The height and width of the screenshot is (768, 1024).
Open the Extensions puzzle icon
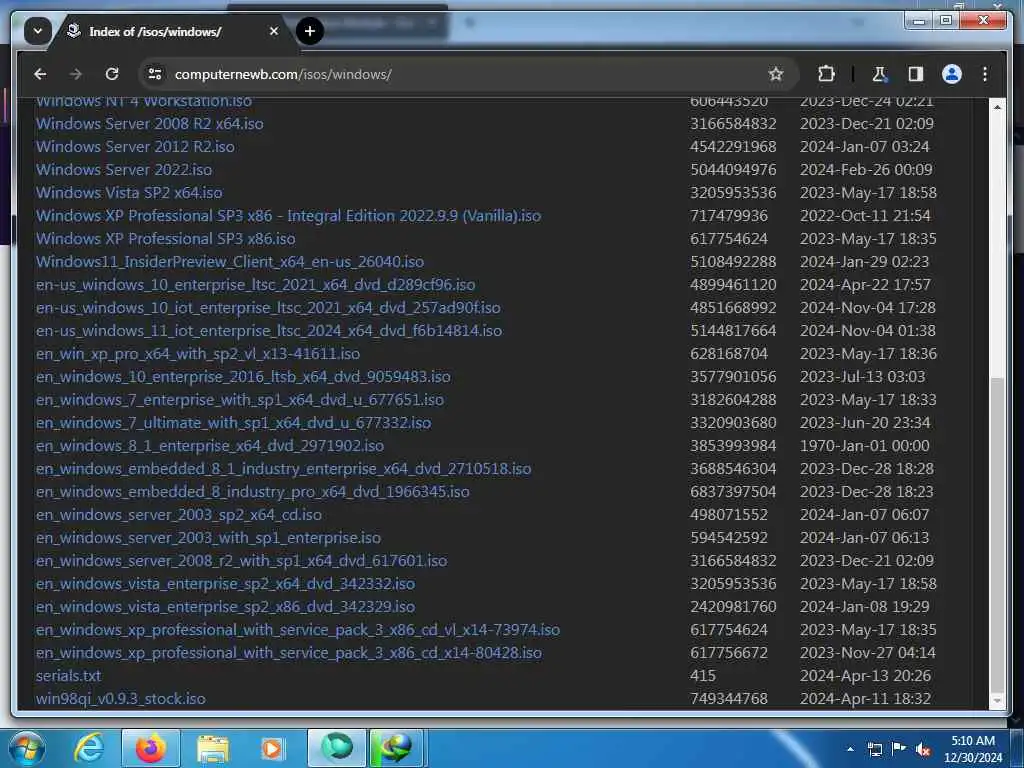pyautogui.click(x=826, y=74)
